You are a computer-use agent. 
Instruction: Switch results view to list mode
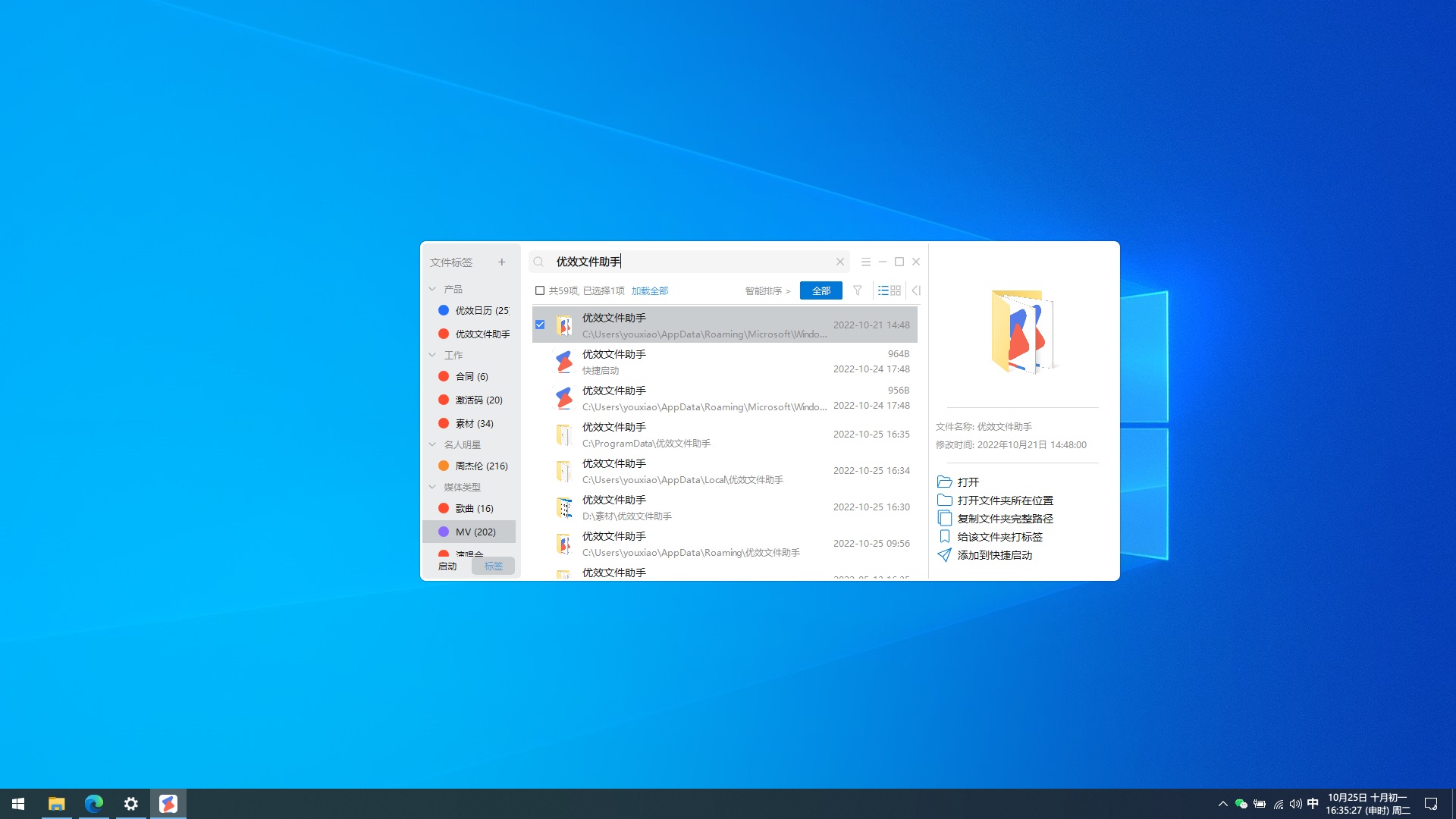click(883, 290)
